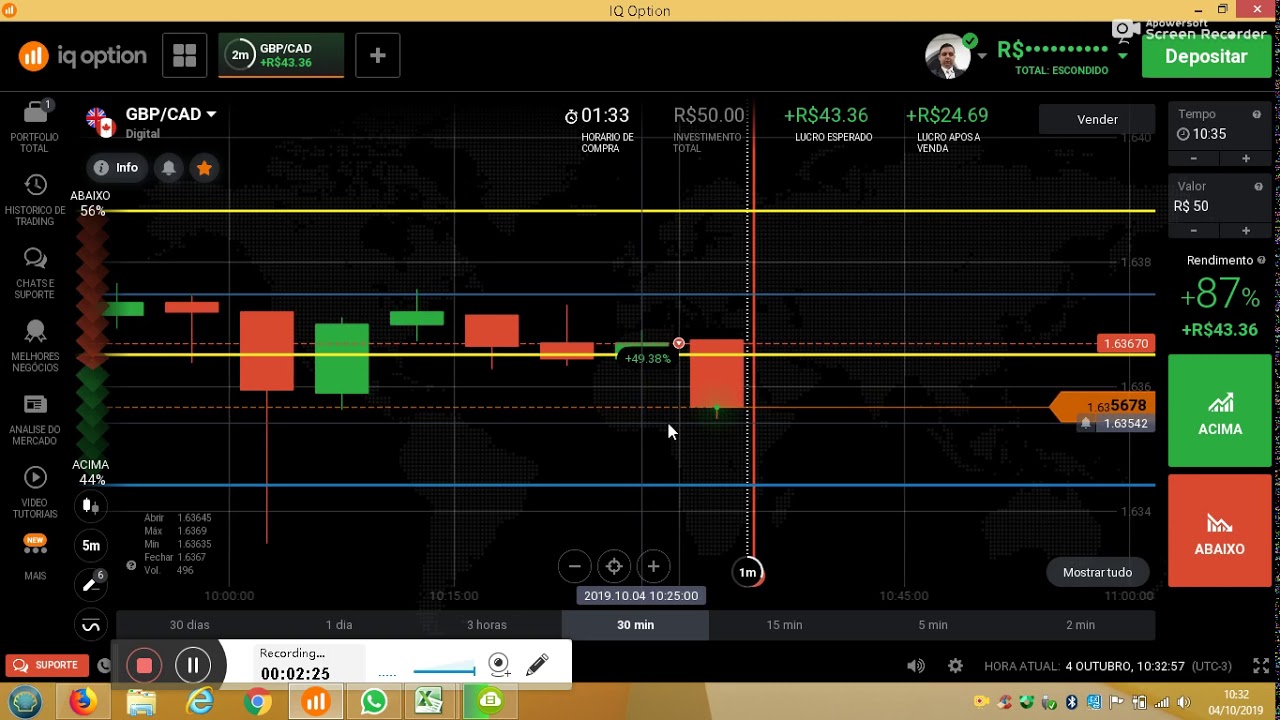Open the drawing tools pencil

coord(91,585)
